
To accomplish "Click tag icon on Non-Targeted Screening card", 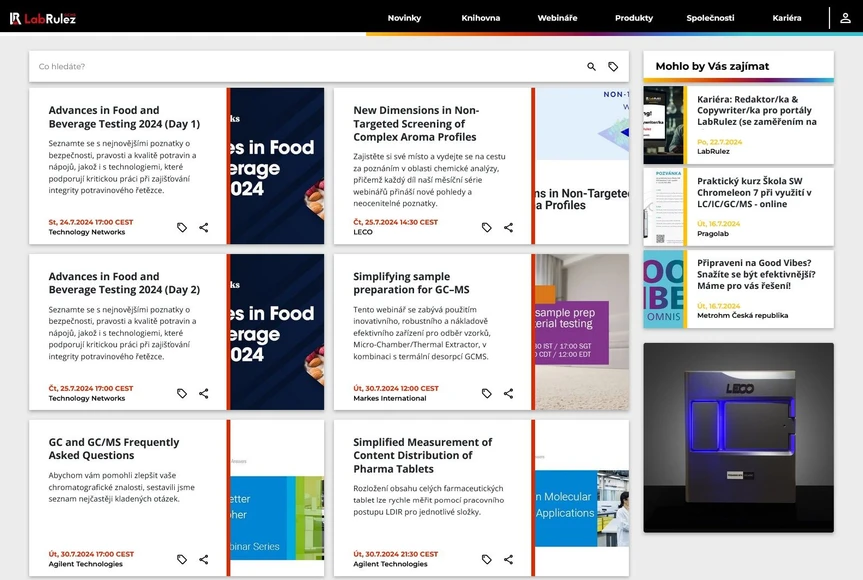I will [487, 227].
